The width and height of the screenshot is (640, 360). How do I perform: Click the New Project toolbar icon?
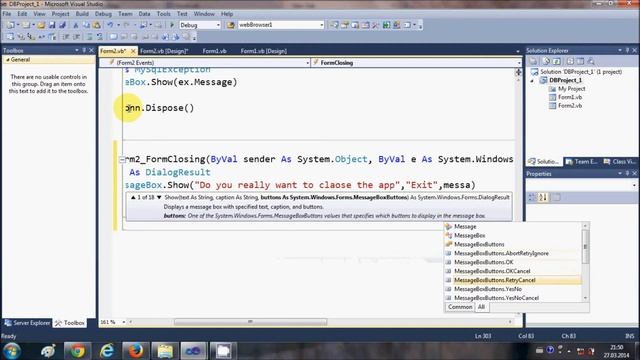pos(10,25)
